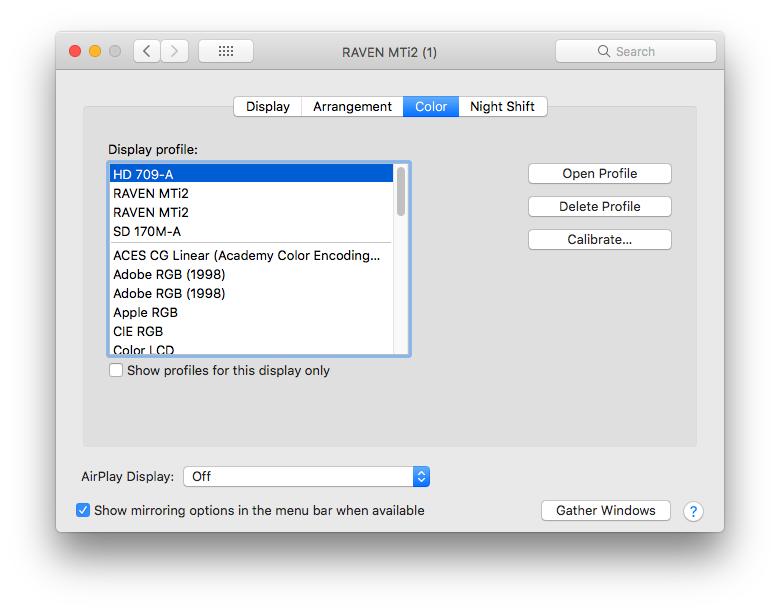The width and height of the screenshot is (780, 612).
Task: Open help with question mark button
Action: click(x=693, y=511)
